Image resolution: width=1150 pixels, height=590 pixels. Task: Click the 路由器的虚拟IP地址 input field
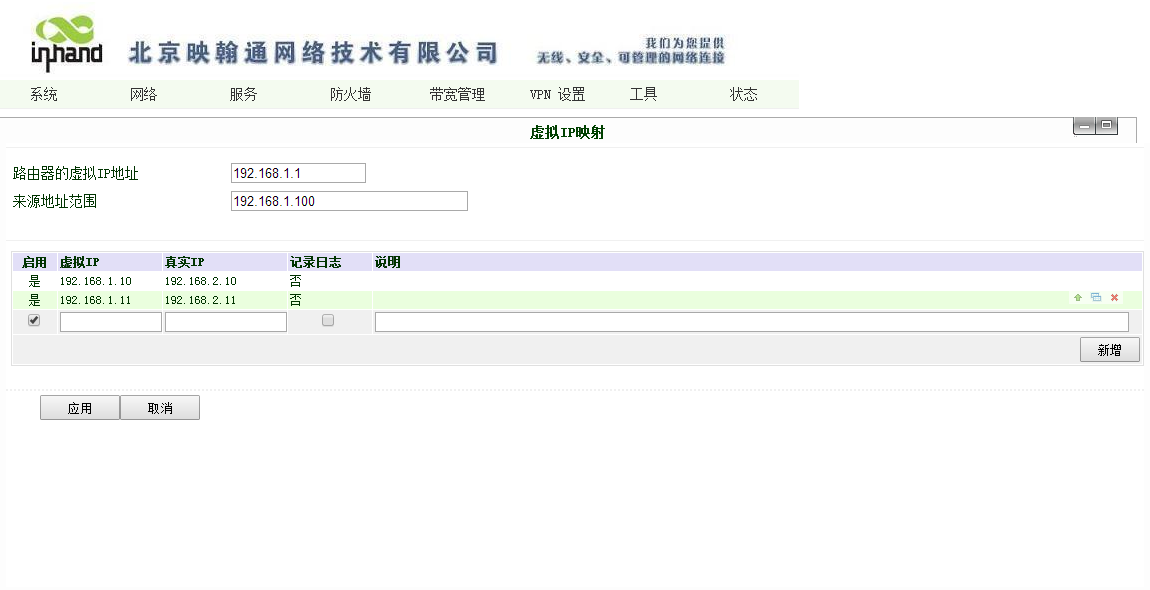pyautogui.click(x=298, y=173)
